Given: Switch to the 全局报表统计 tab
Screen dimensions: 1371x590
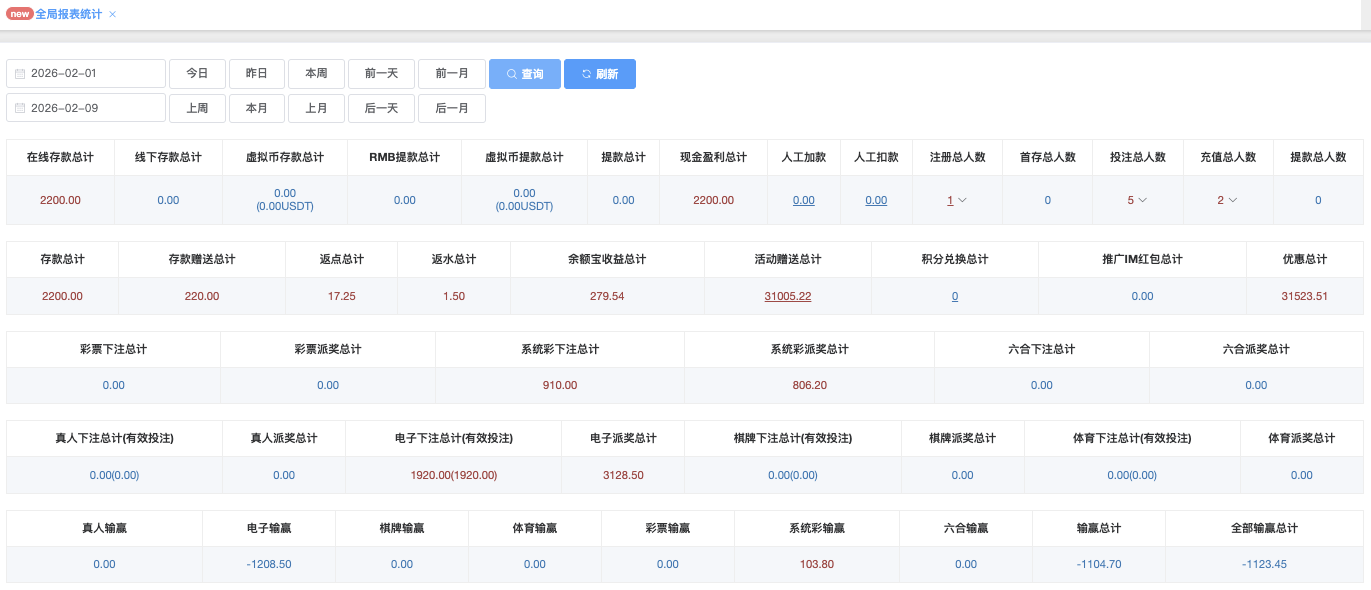Looking at the screenshot, I should coord(68,14).
